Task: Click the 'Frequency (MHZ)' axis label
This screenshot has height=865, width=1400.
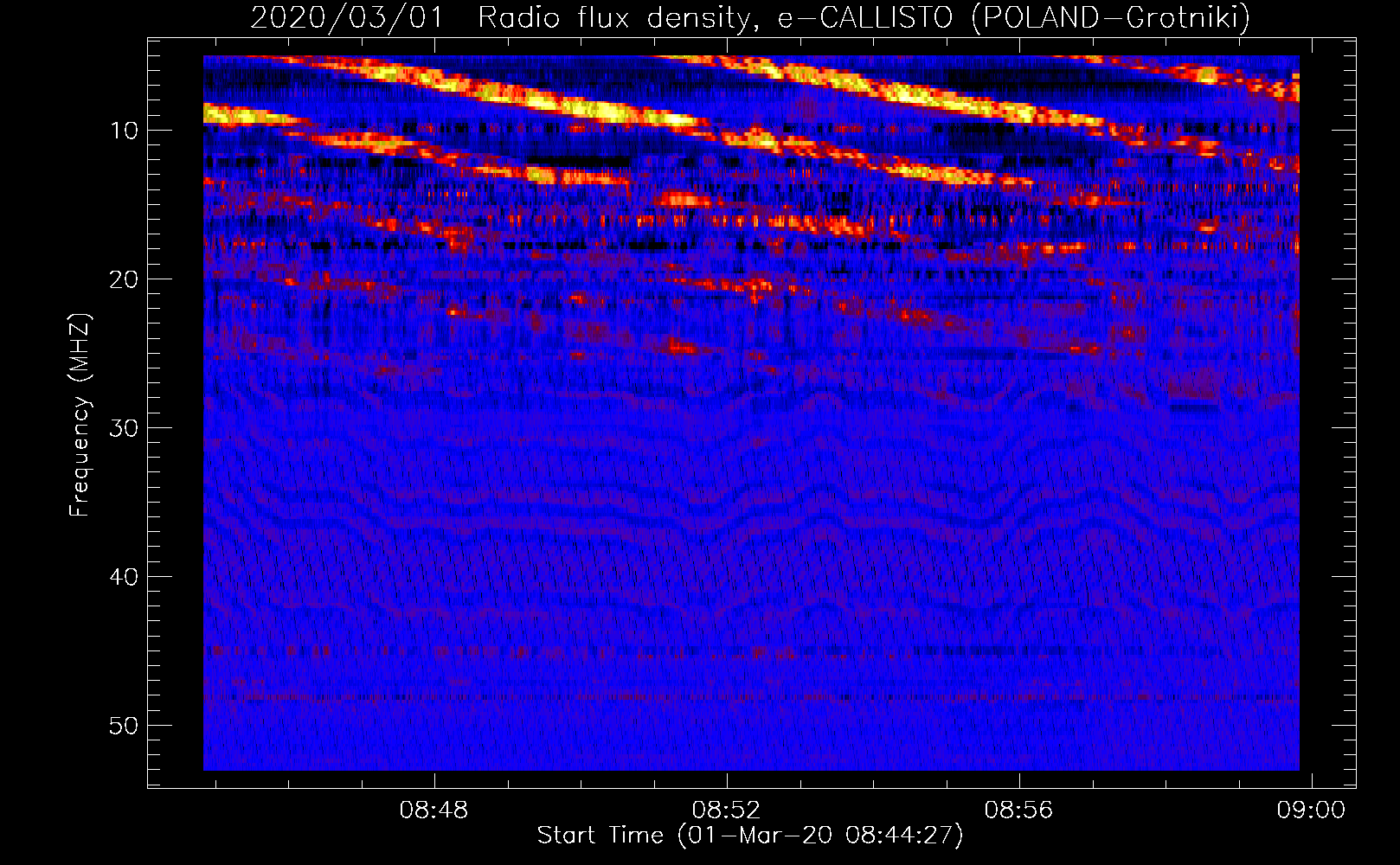Action: coord(80,415)
